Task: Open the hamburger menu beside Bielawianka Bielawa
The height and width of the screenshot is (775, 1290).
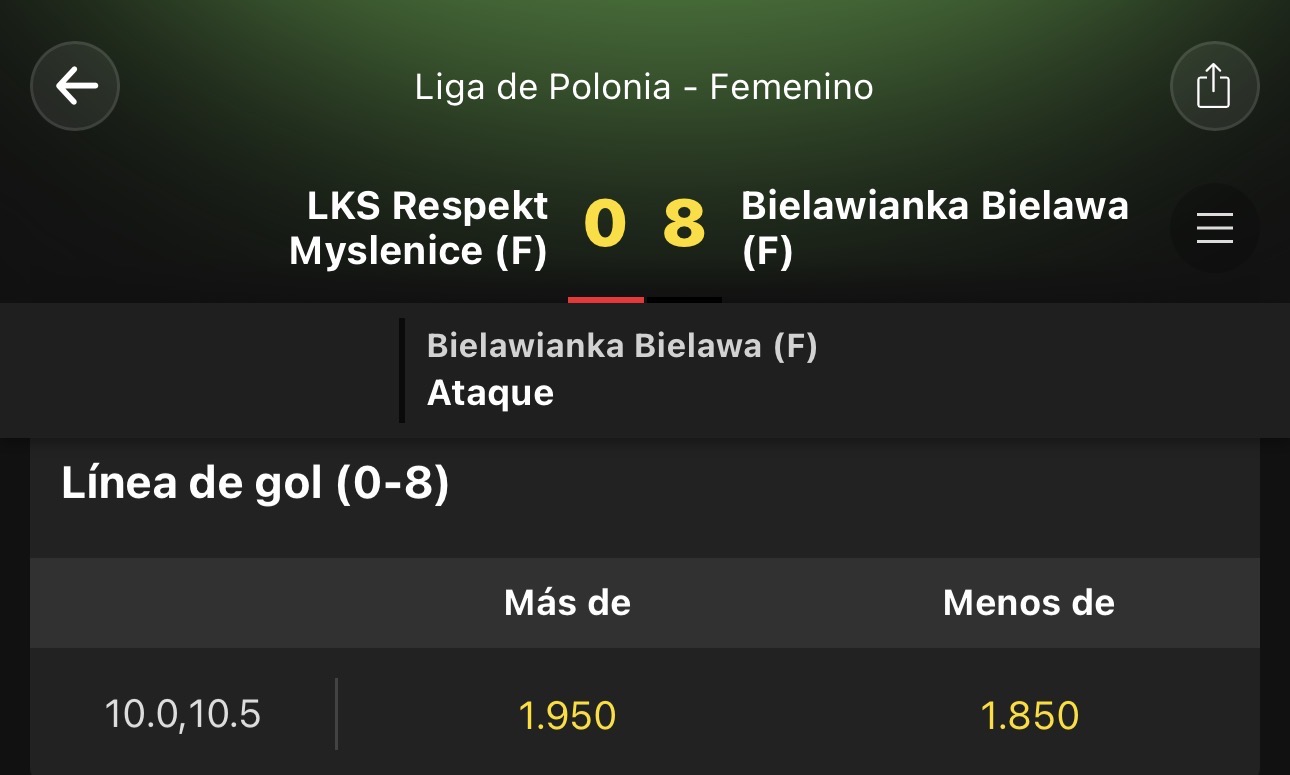Action: pyautogui.click(x=1214, y=229)
